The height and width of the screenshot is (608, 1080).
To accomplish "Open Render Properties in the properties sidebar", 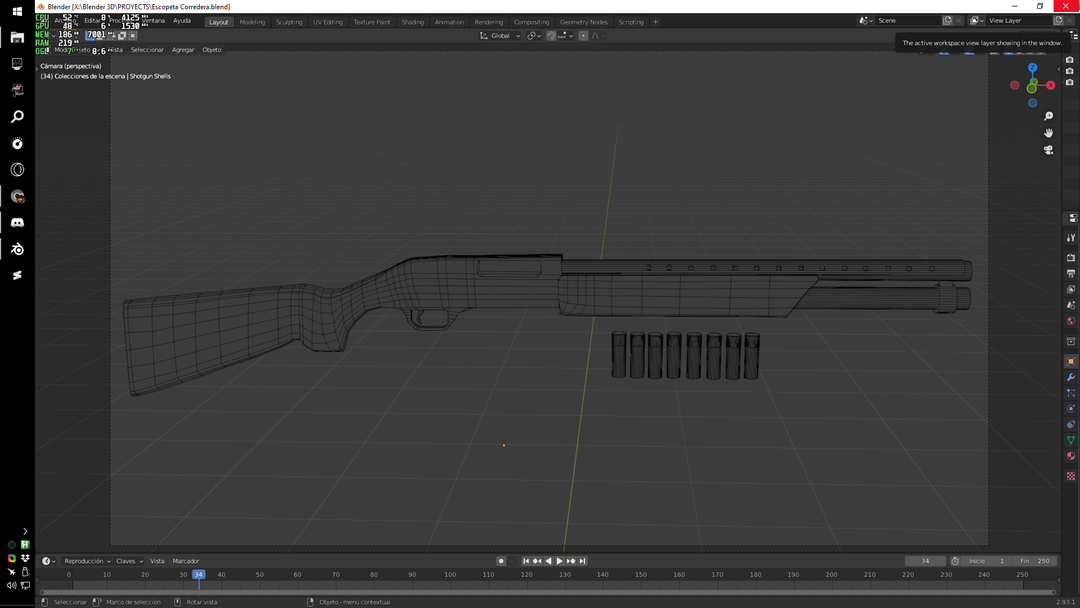I will [1071, 255].
